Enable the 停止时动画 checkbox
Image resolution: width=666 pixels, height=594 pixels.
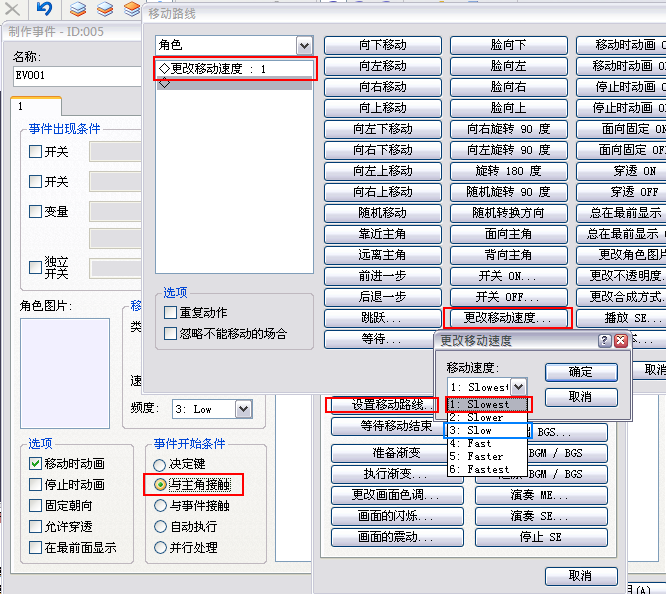click(x=35, y=484)
